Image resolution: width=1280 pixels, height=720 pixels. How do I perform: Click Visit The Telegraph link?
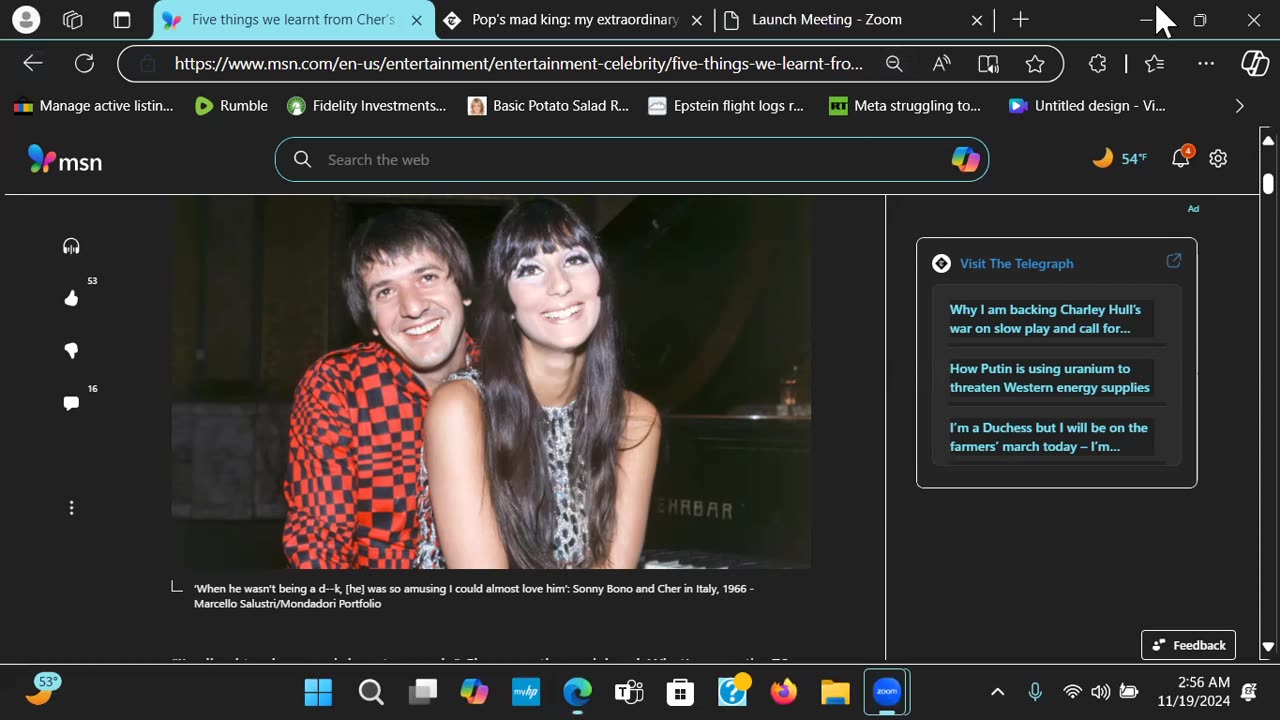[1016, 263]
